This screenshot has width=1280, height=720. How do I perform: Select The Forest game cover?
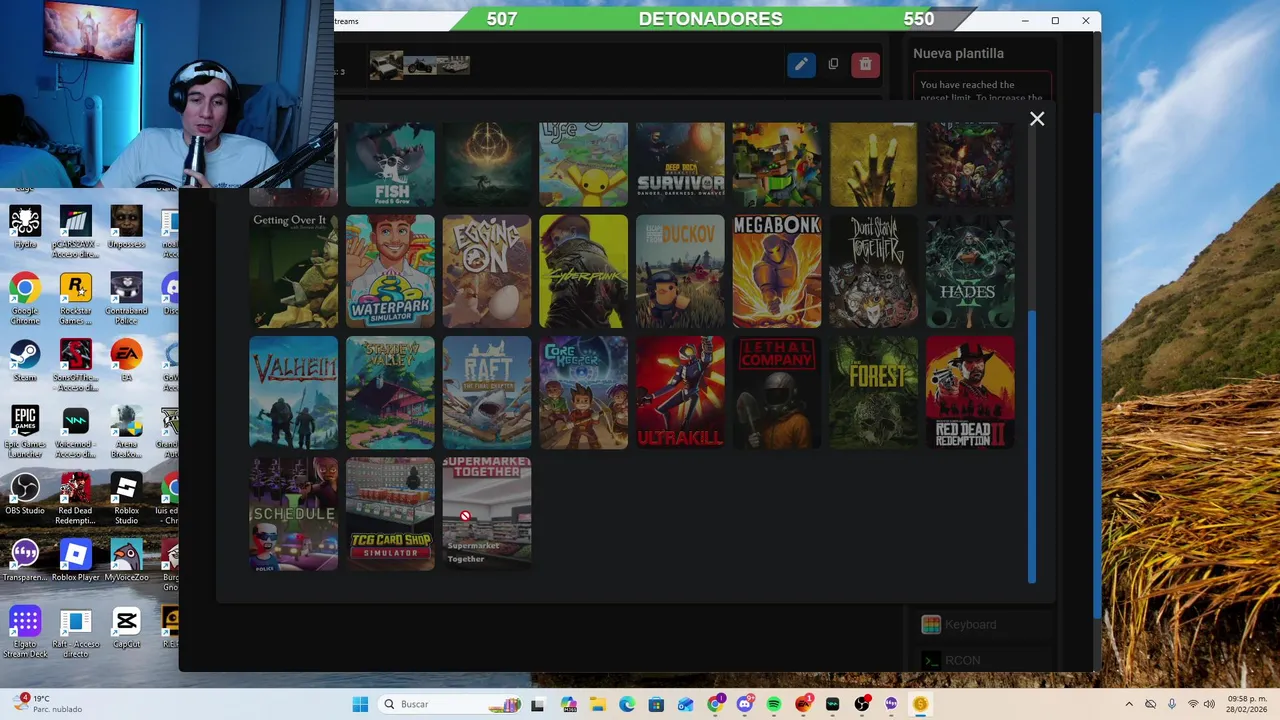(873, 393)
